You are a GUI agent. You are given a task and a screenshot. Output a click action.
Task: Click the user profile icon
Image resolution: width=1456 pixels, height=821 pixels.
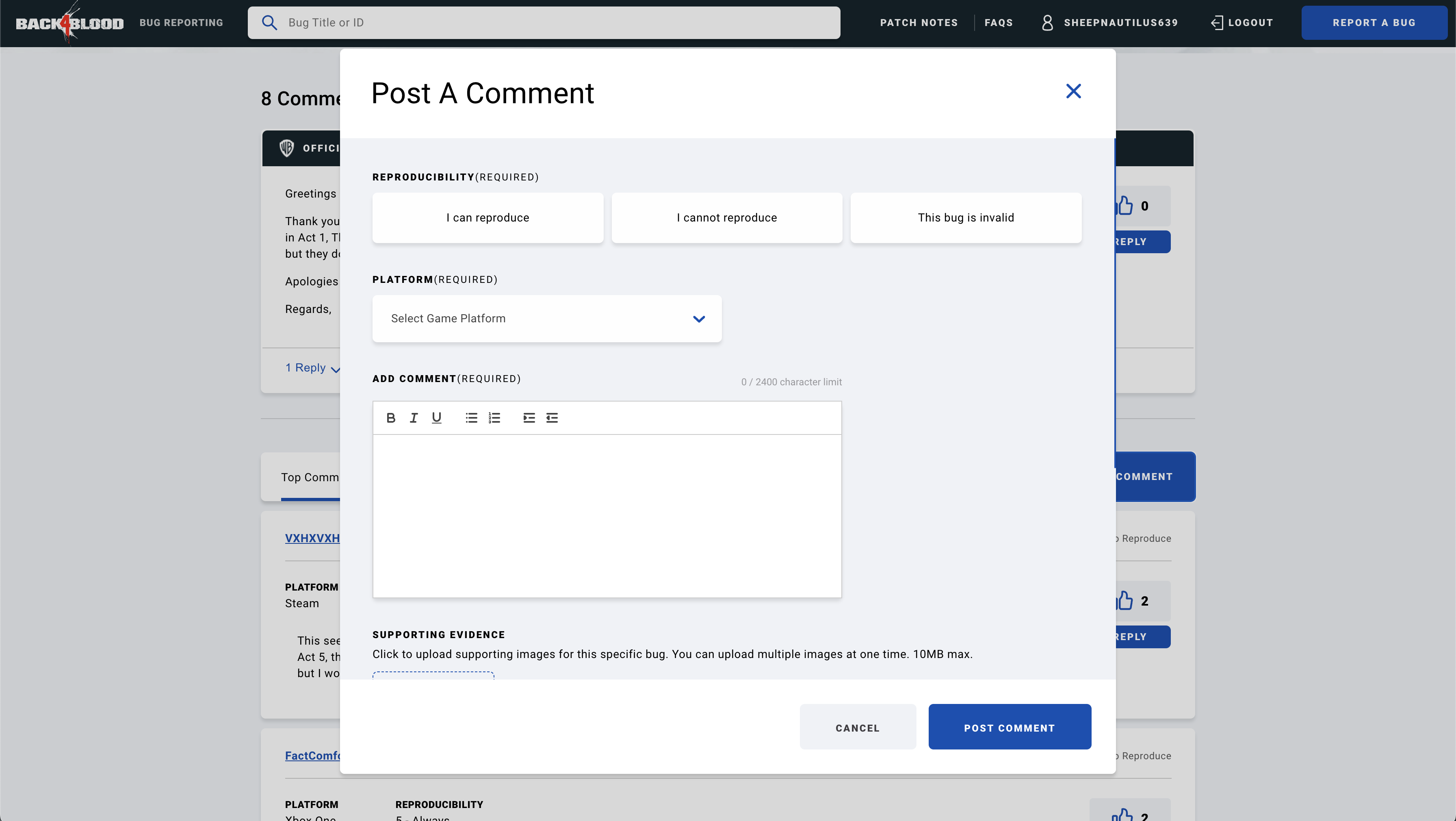click(x=1047, y=23)
